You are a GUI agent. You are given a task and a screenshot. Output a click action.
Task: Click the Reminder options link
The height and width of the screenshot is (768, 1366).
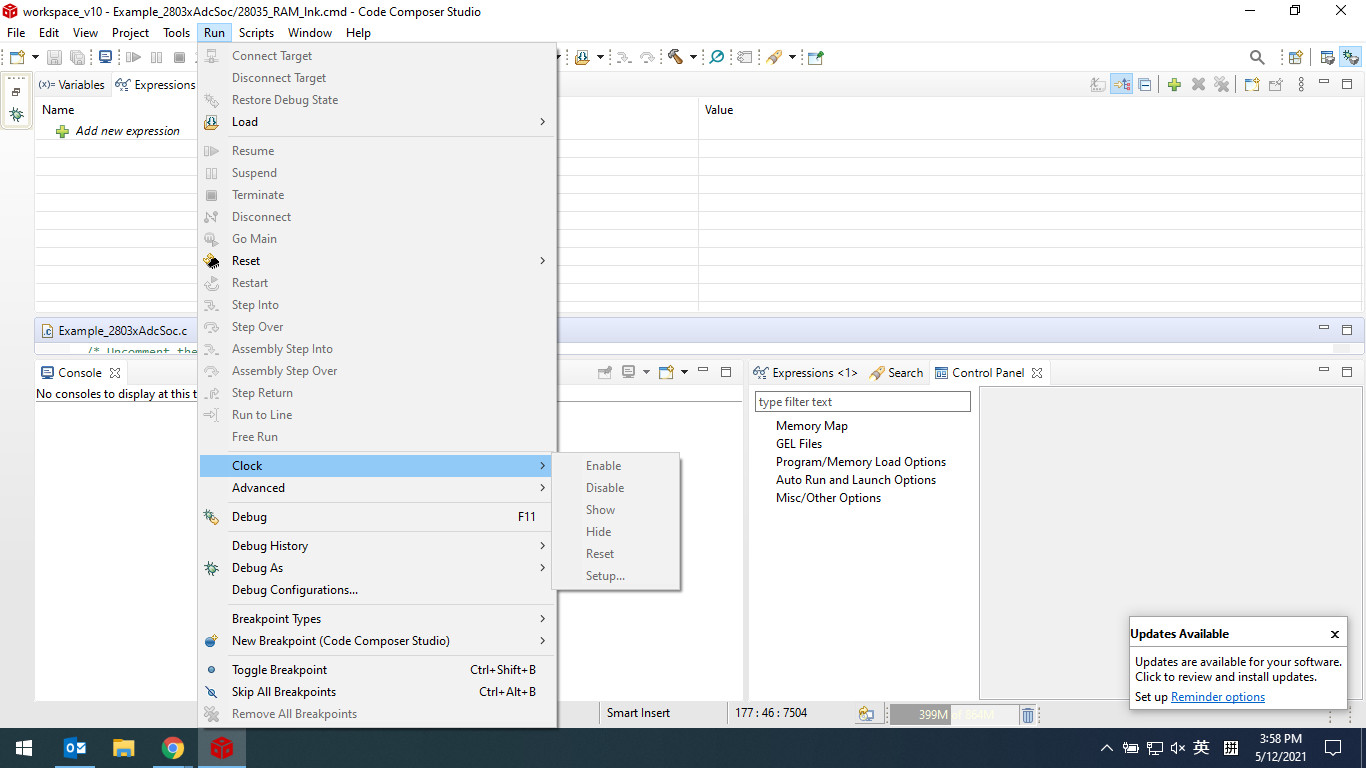(x=1218, y=697)
